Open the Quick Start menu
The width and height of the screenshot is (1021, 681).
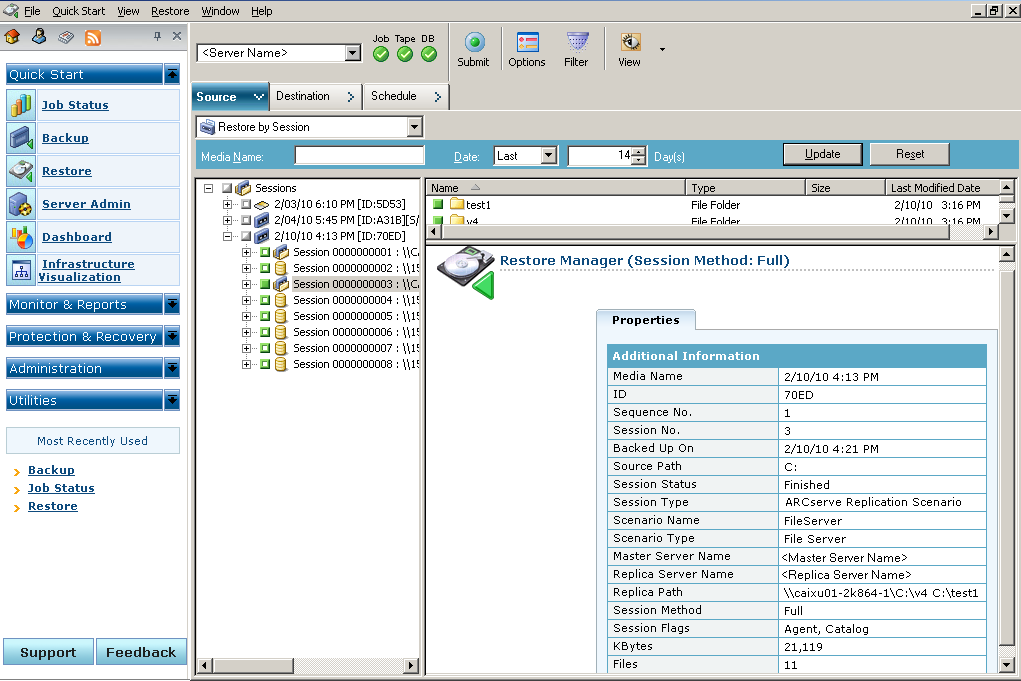coord(78,11)
